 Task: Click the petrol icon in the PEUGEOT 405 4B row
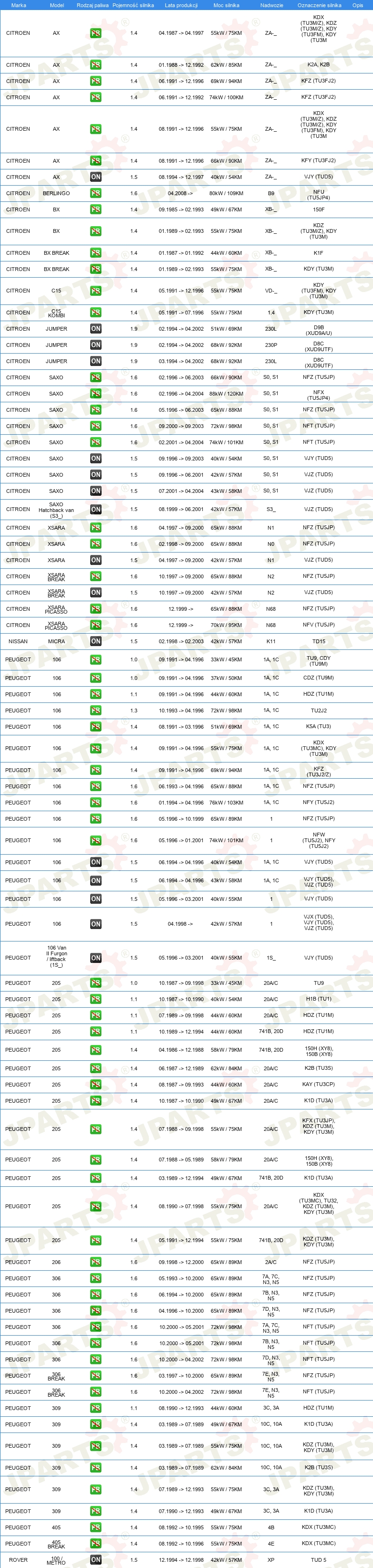point(95,1527)
